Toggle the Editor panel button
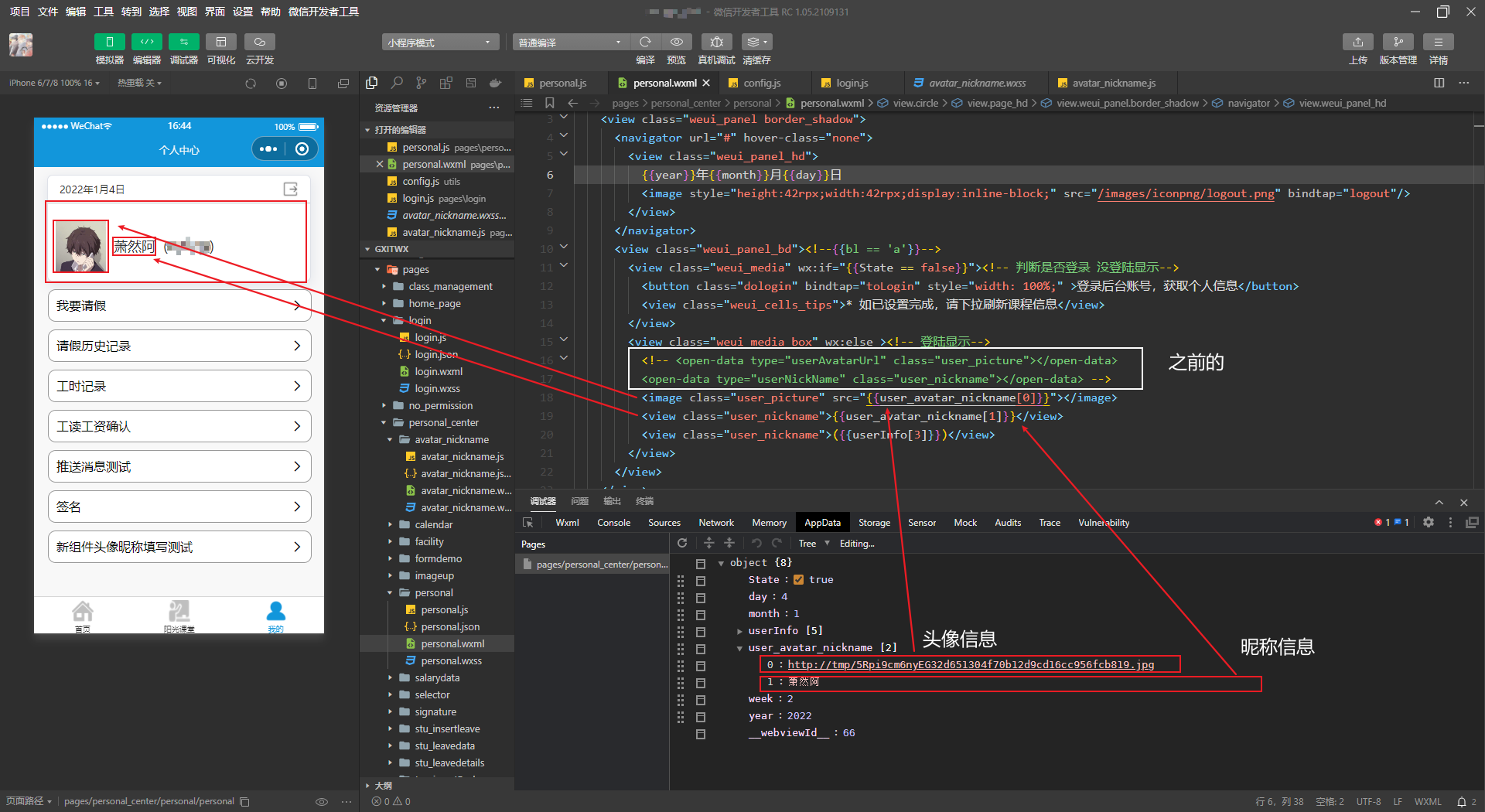 point(146,42)
